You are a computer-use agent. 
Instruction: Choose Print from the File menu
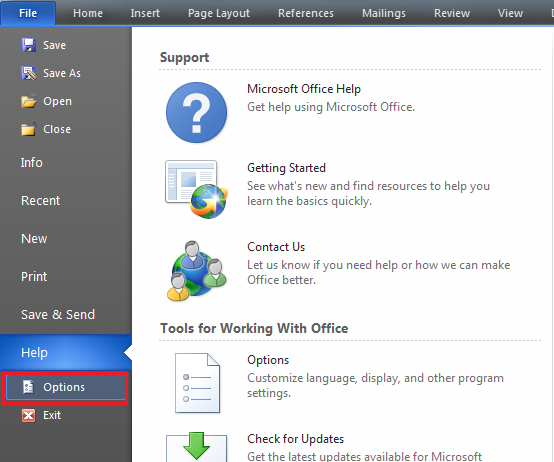point(34,277)
